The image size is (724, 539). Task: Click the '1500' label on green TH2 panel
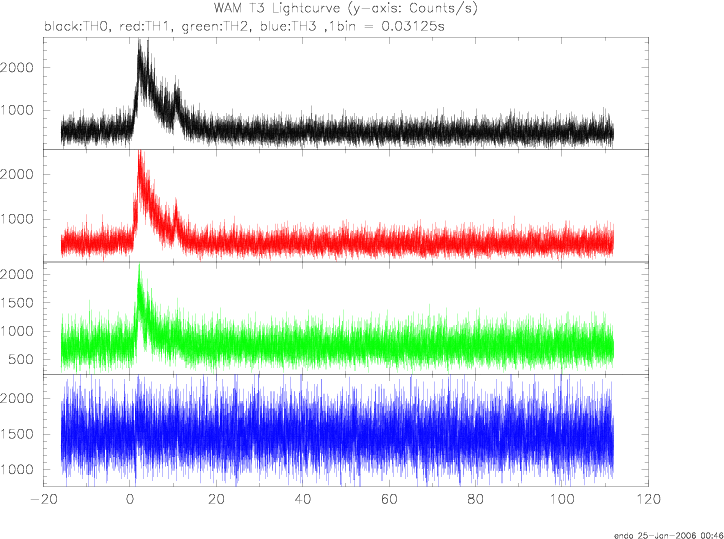click(x=17, y=303)
